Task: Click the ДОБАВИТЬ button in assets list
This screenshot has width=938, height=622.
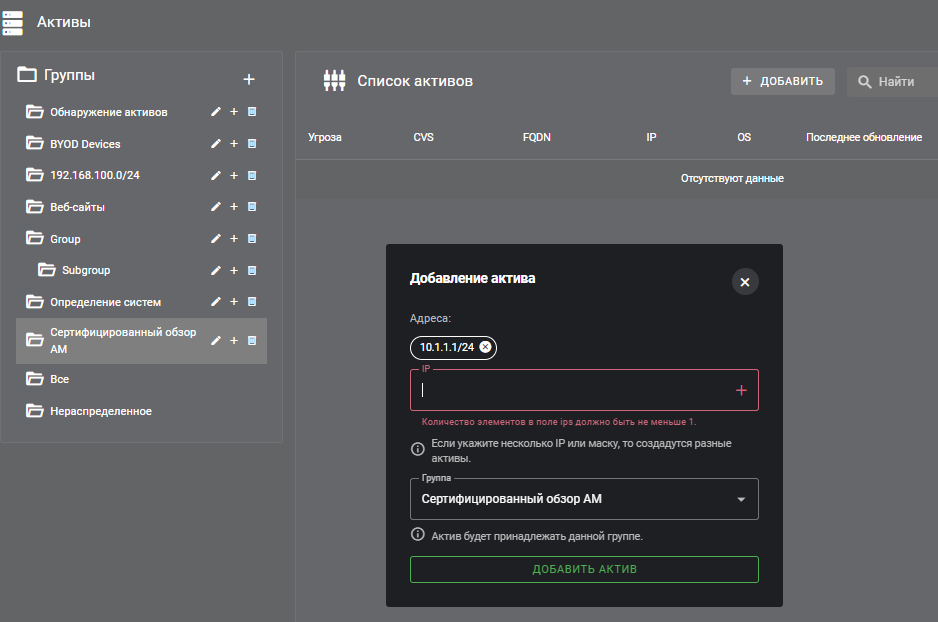Action: tap(782, 82)
